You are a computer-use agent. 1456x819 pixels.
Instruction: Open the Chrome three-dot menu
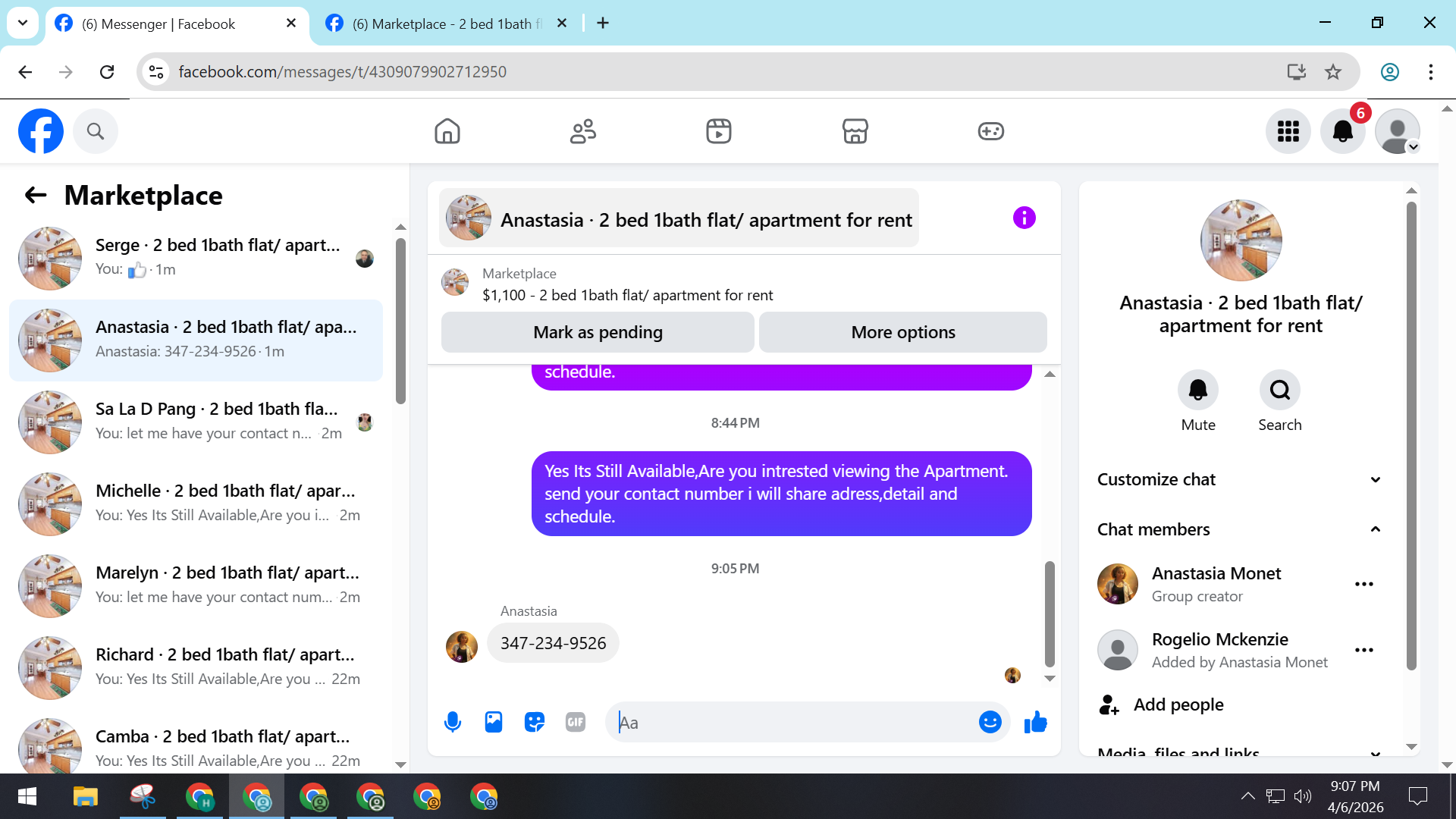tap(1431, 72)
